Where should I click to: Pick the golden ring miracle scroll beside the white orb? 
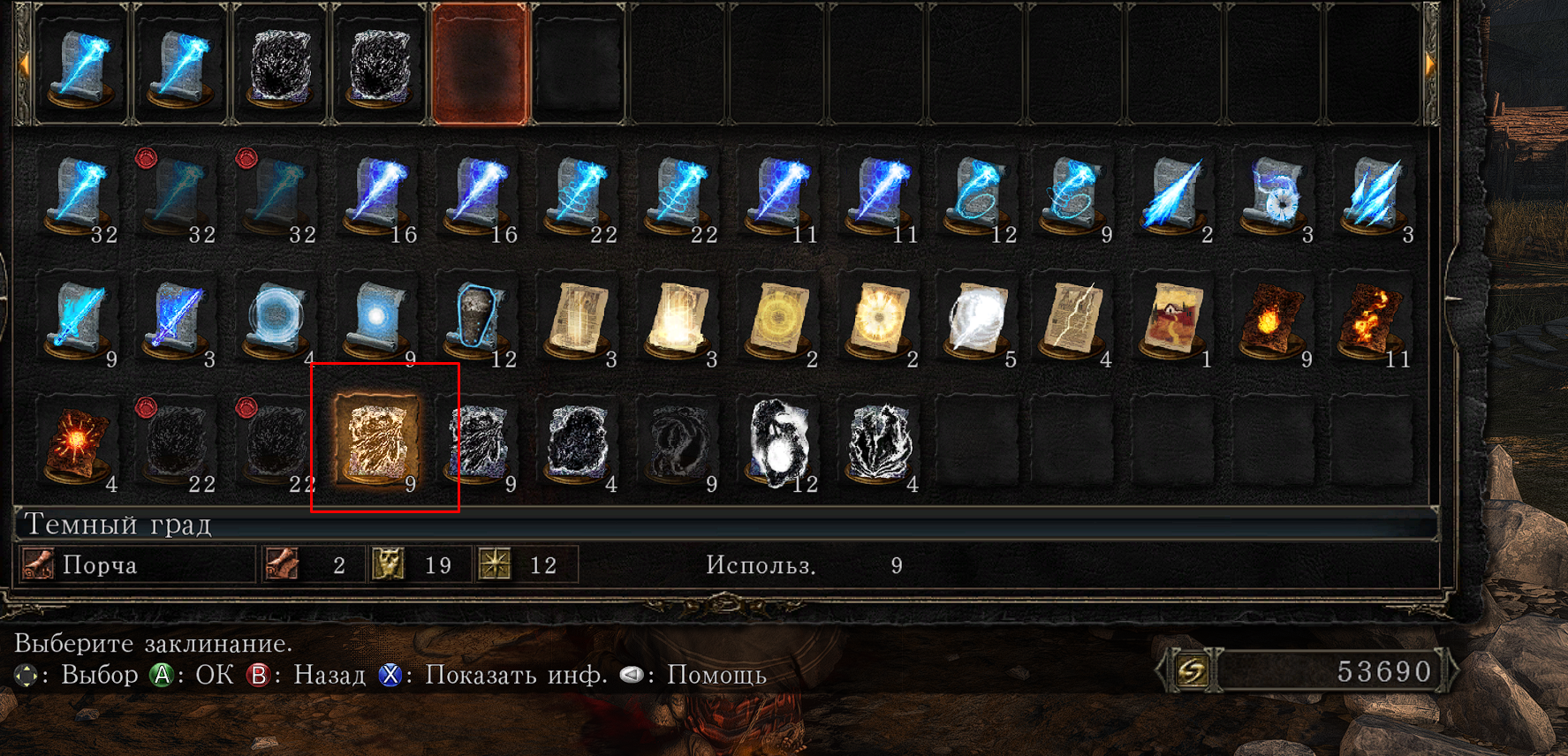point(879,320)
